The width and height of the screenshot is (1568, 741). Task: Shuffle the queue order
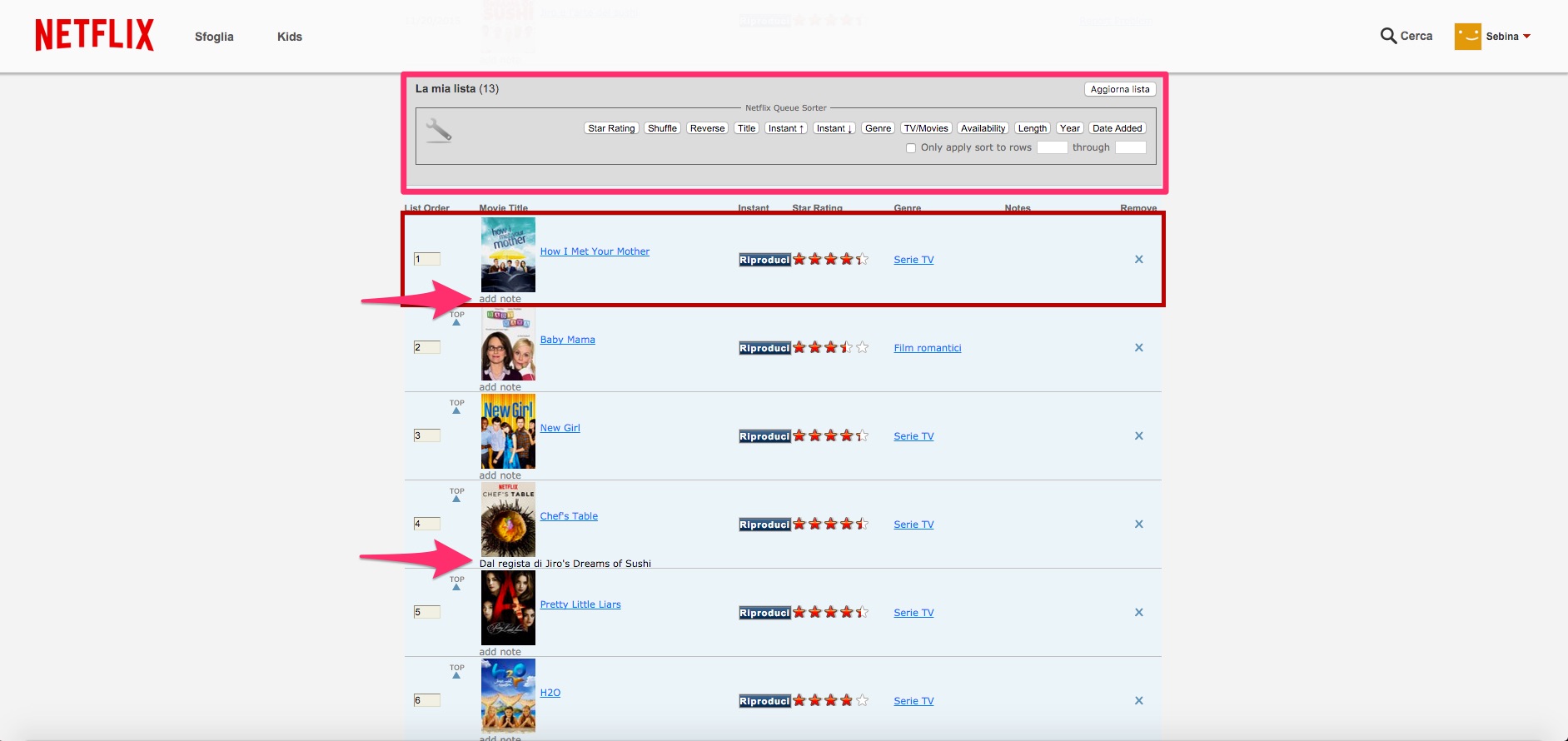662,128
